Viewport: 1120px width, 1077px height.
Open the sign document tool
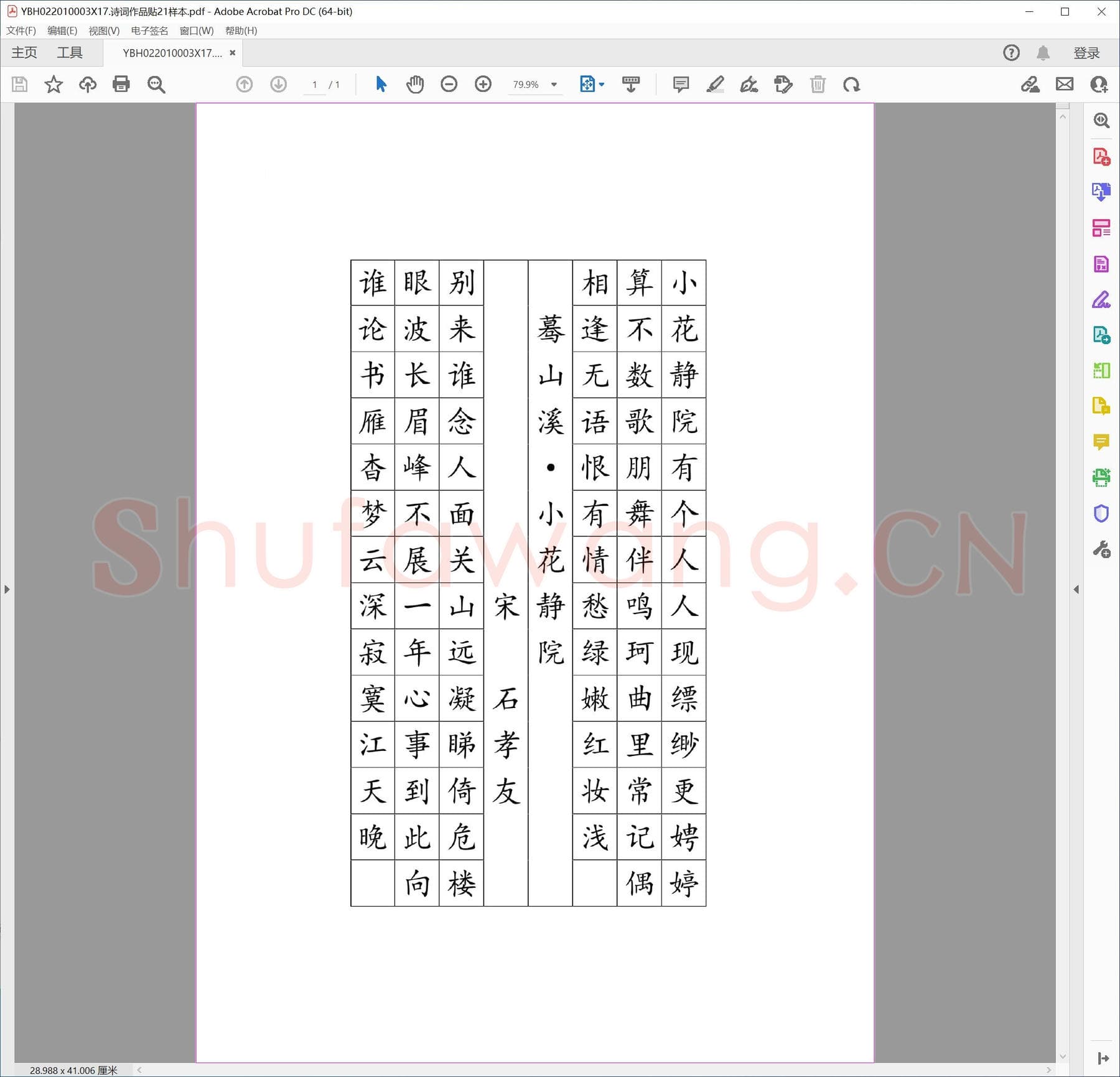point(749,84)
